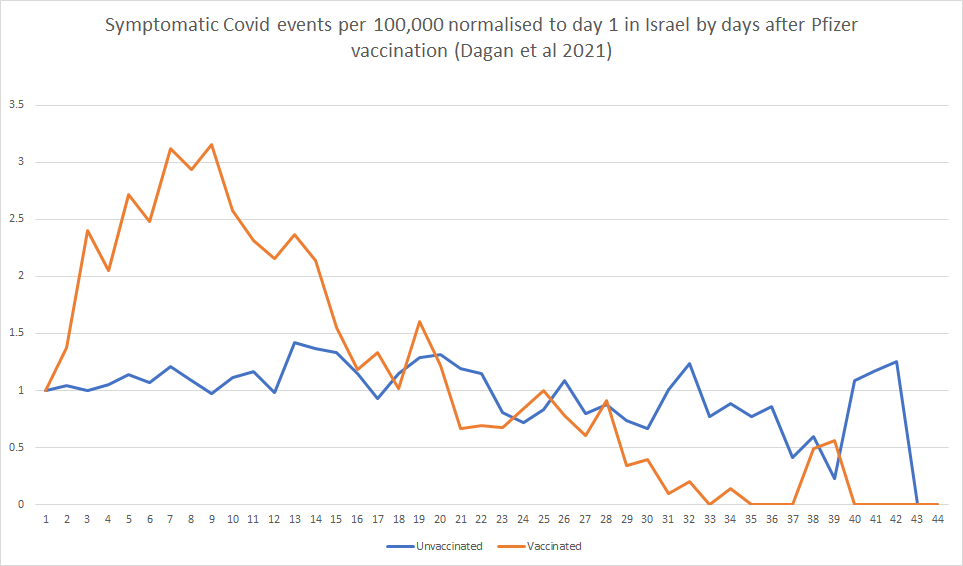Click the orange line peak at day 7
This screenshot has height=566, width=963.
(x=170, y=149)
